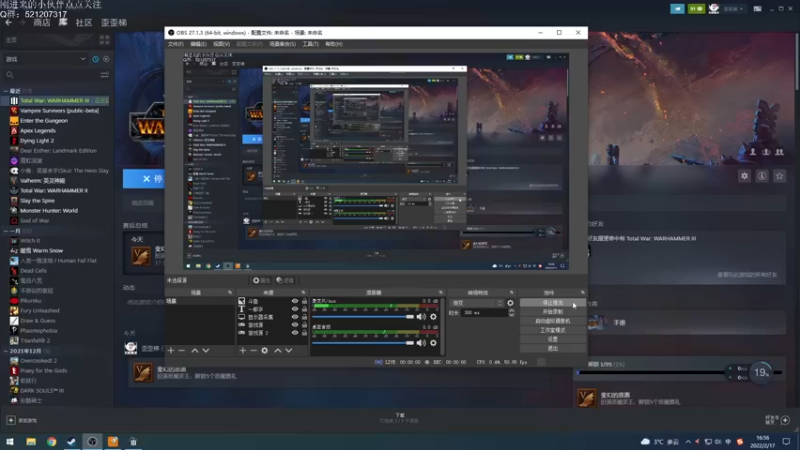Screen dimensions: 800x450
Task: Add a new scene with plus icon
Action: pyautogui.click(x=171, y=351)
